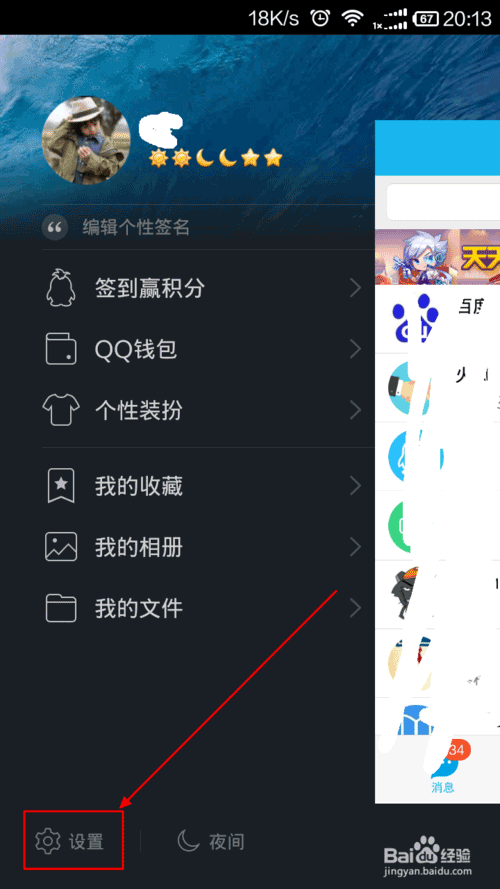This screenshot has width=500, height=889.
Task: Tap the search field in message panel
Action: click(x=443, y=201)
